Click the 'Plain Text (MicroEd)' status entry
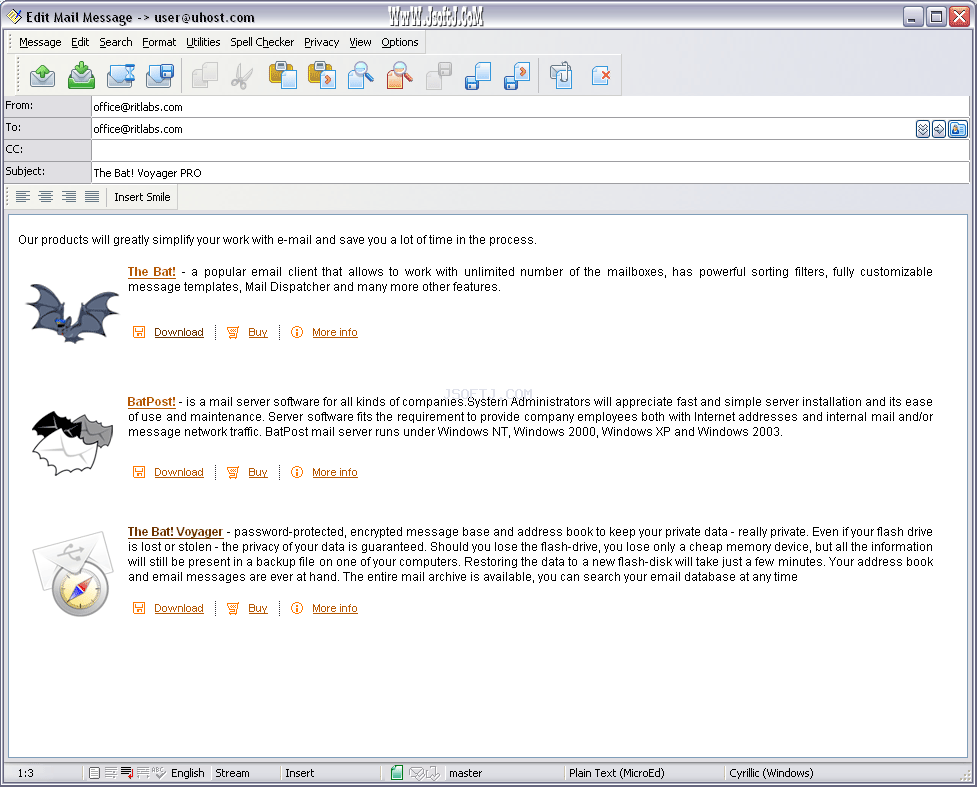This screenshot has height=787, width=977. tap(616, 773)
